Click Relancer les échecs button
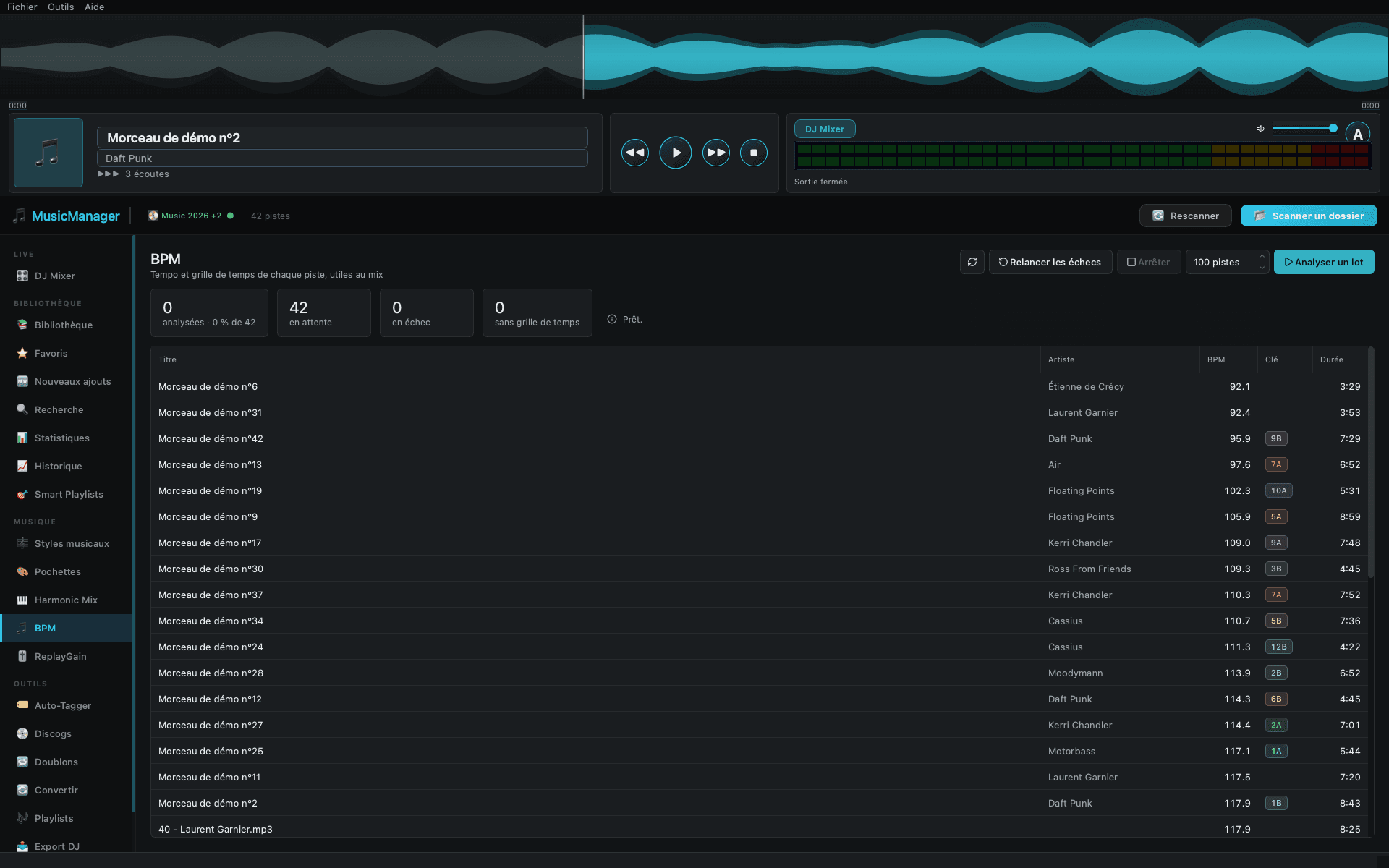 point(1050,262)
